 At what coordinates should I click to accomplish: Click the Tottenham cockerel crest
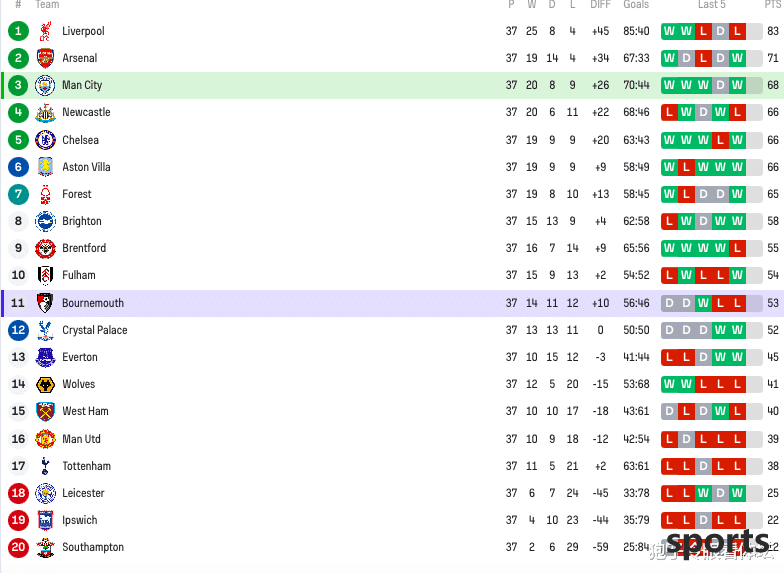[46, 466]
